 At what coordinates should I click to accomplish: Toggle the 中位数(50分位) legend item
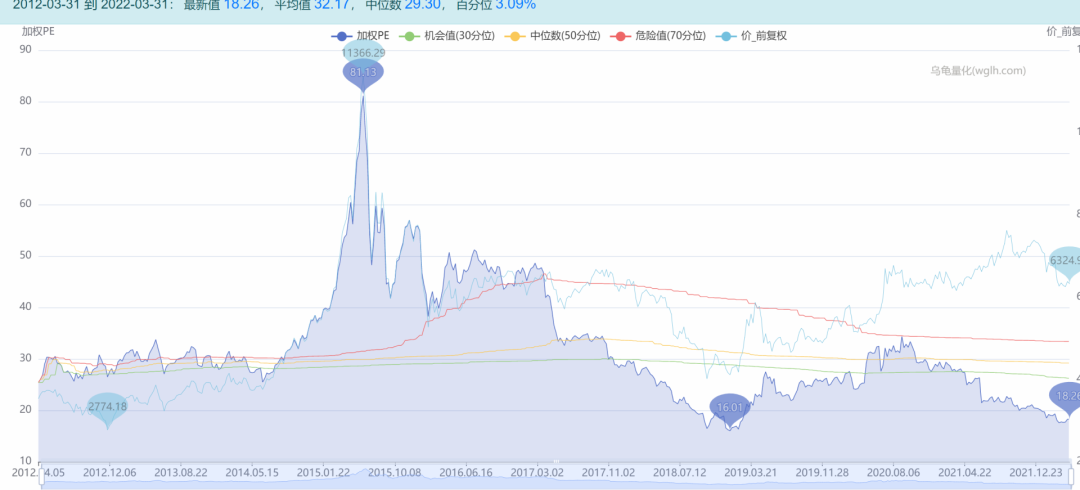pos(552,35)
